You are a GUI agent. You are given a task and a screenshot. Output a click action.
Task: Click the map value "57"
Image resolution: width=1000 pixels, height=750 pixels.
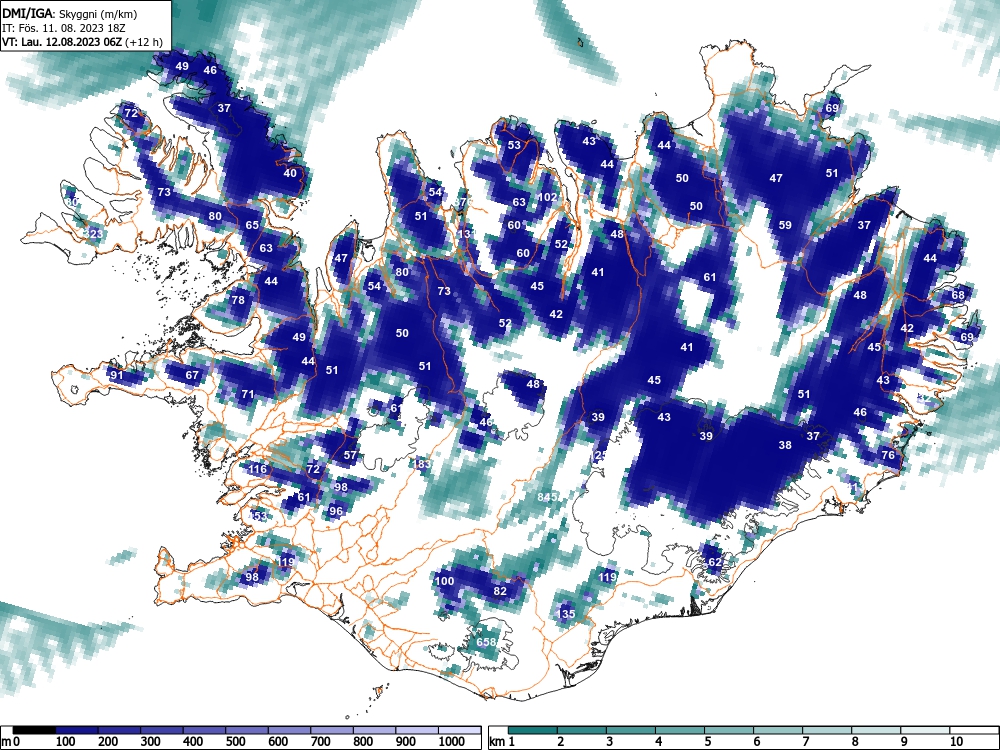(x=350, y=455)
